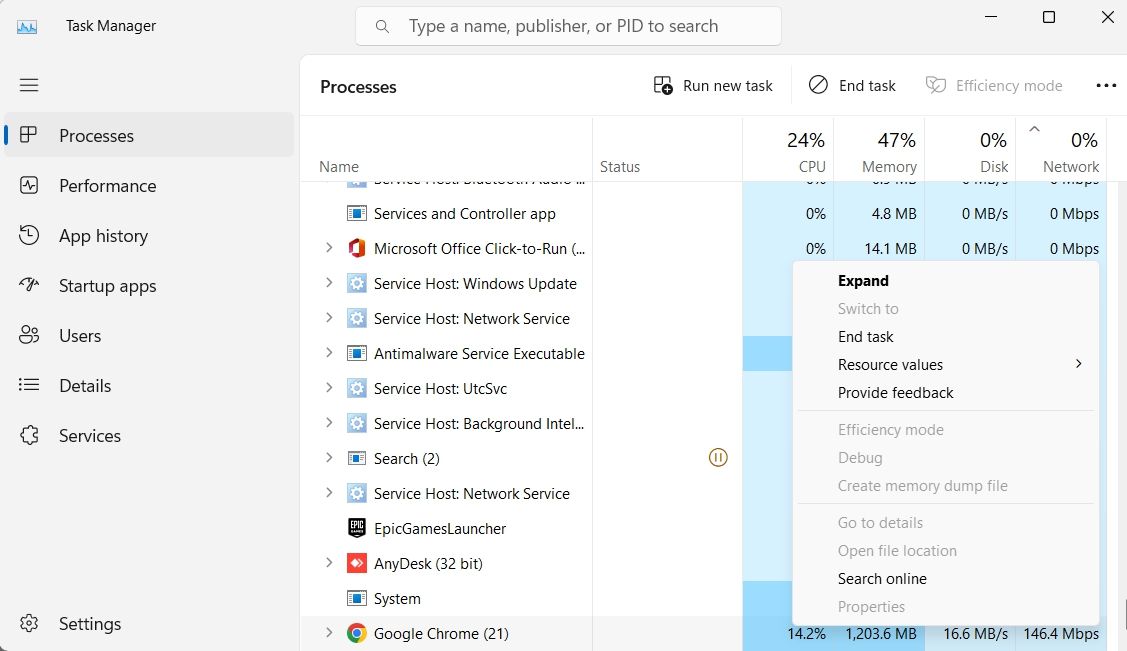Select Expand from the context menu
This screenshot has height=651, width=1127.
[862, 281]
